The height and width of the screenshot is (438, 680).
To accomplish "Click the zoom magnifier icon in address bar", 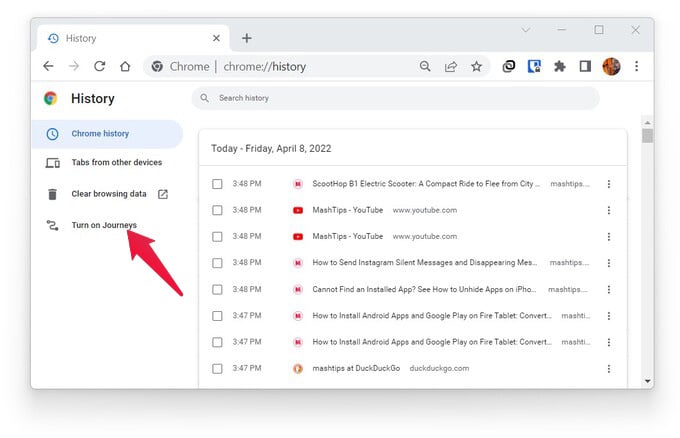I will 425,66.
